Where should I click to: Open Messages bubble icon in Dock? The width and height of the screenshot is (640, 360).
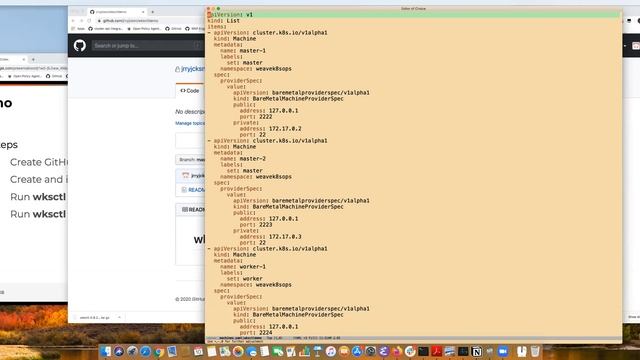coord(251,351)
